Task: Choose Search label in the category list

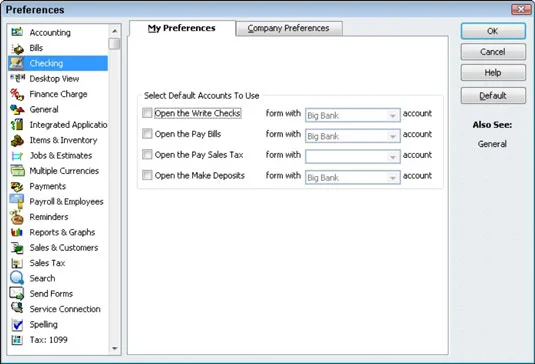Action: point(42,278)
